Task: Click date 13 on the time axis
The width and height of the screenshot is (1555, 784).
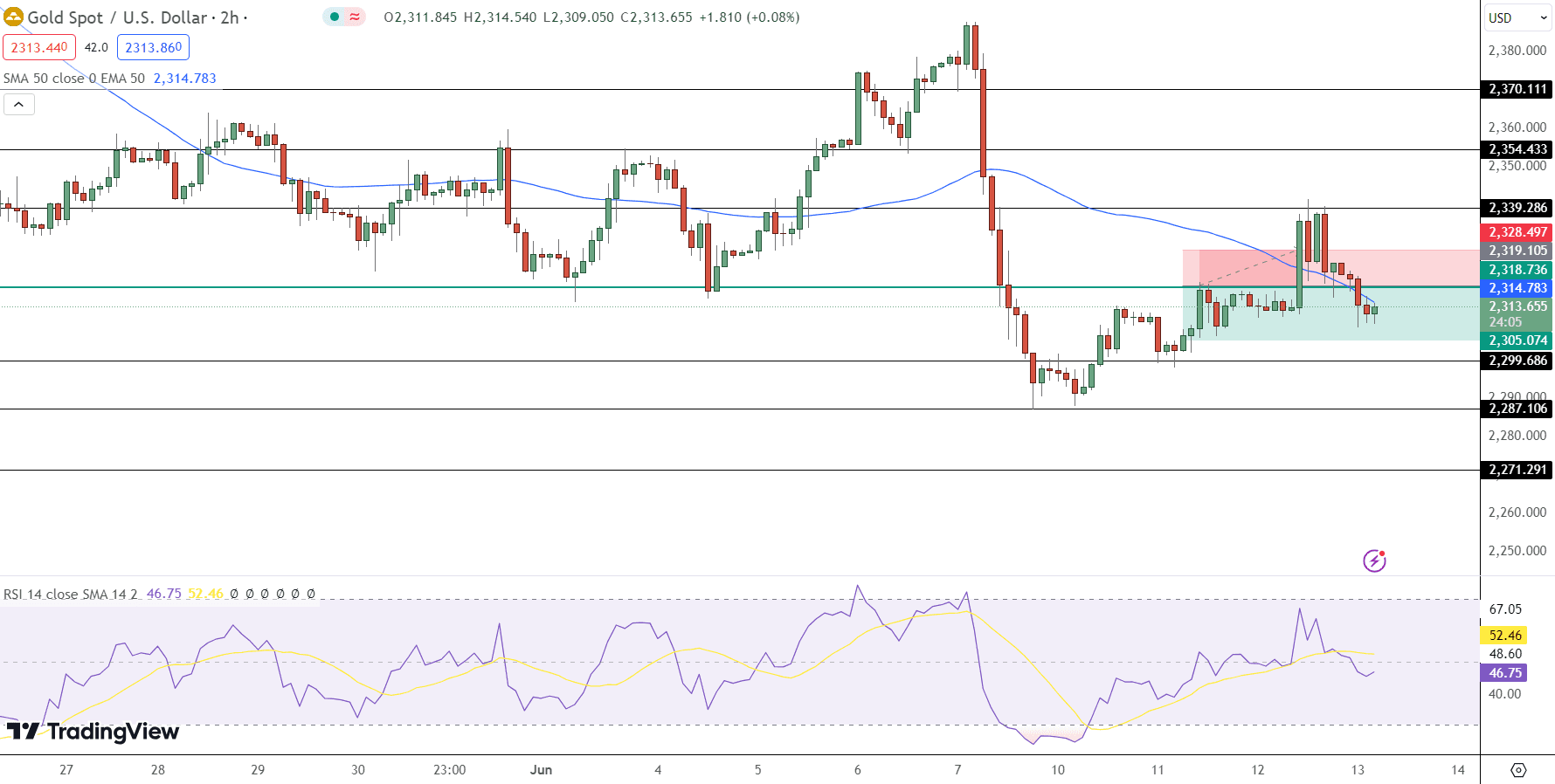Action: (1358, 770)
